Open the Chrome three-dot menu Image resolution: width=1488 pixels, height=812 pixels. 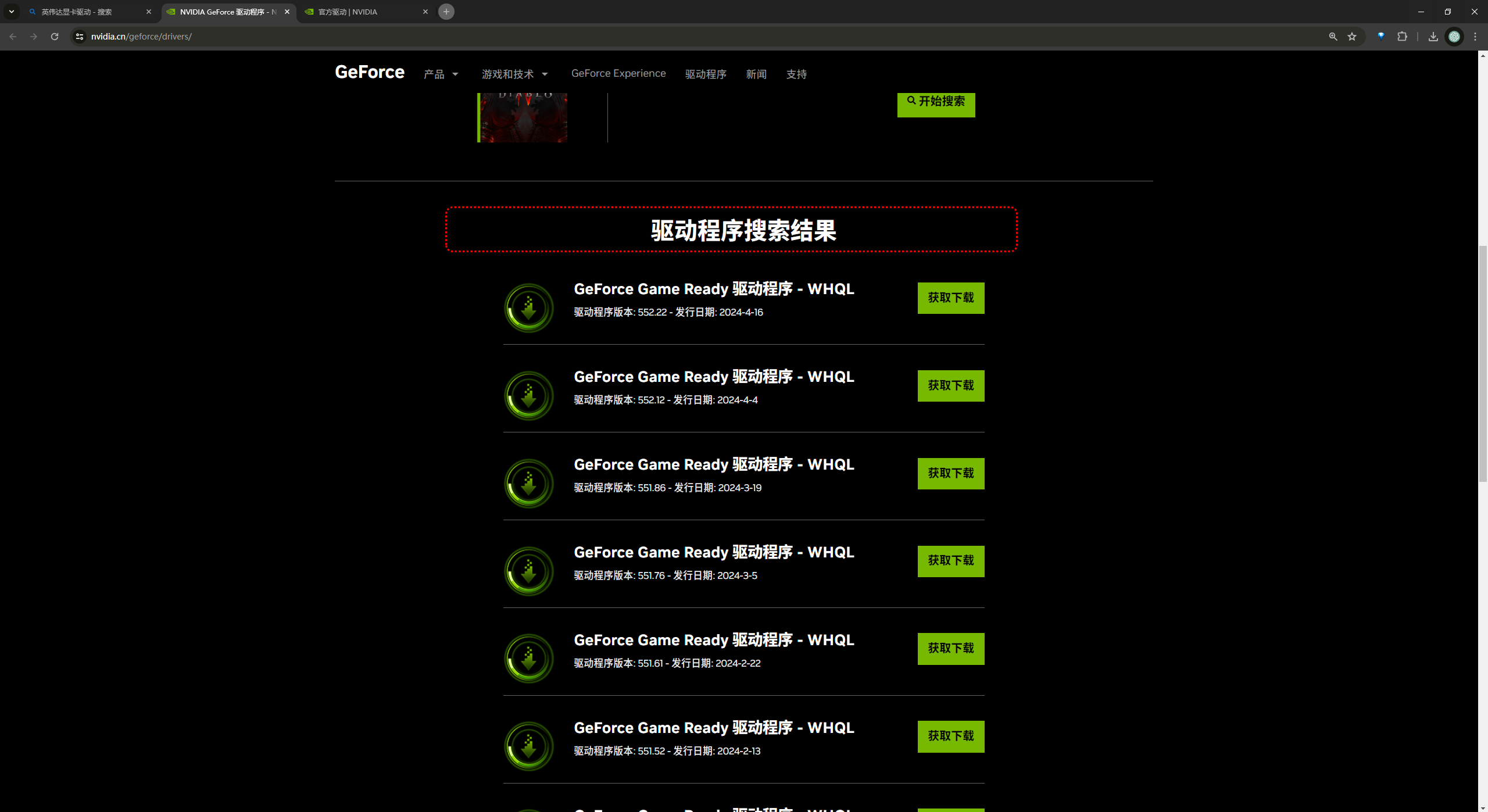pyautogui.click(x=1475, y=37)
